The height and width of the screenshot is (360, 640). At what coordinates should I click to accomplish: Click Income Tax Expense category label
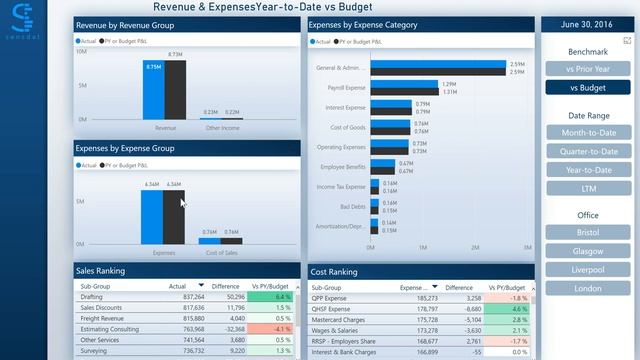click(341, 187)
